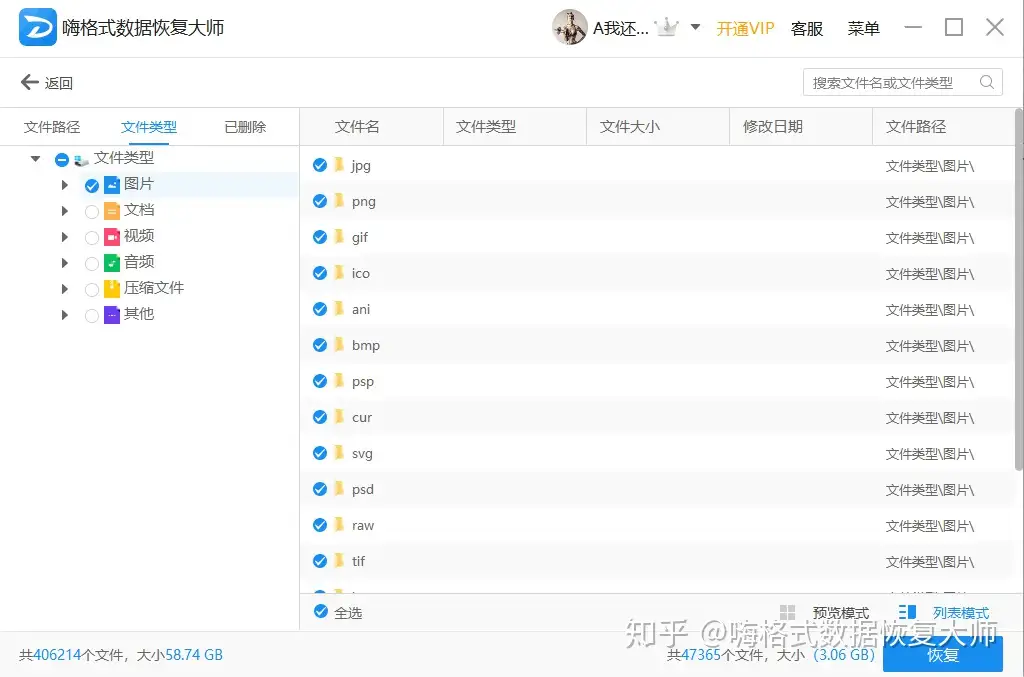Select the 压缩文件 tree item label
This screenshot has width=1024, height=677.
click(154, 288)
